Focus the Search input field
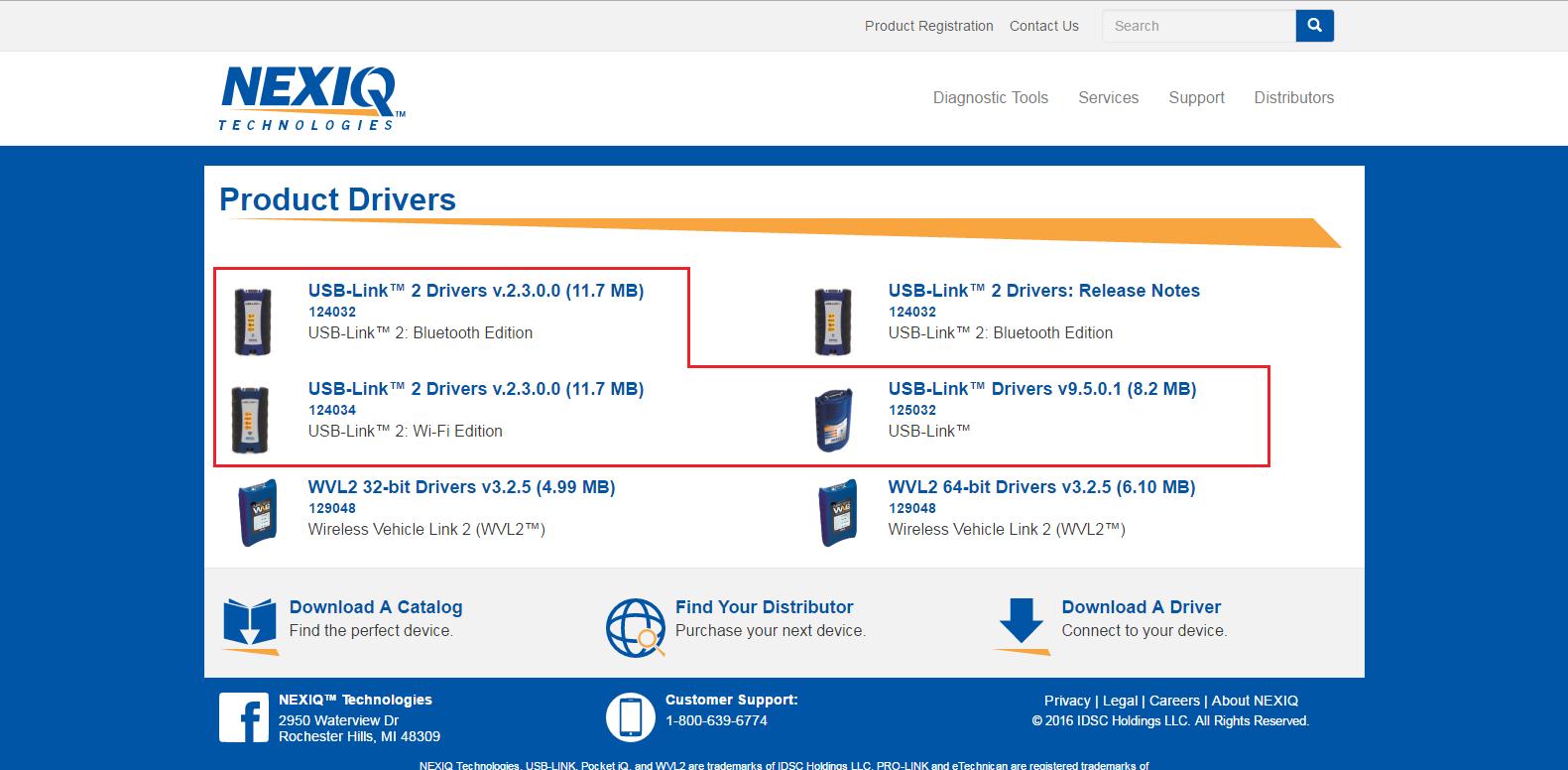This screenshot has width=1568, height=770. (x=1199, y=26)
